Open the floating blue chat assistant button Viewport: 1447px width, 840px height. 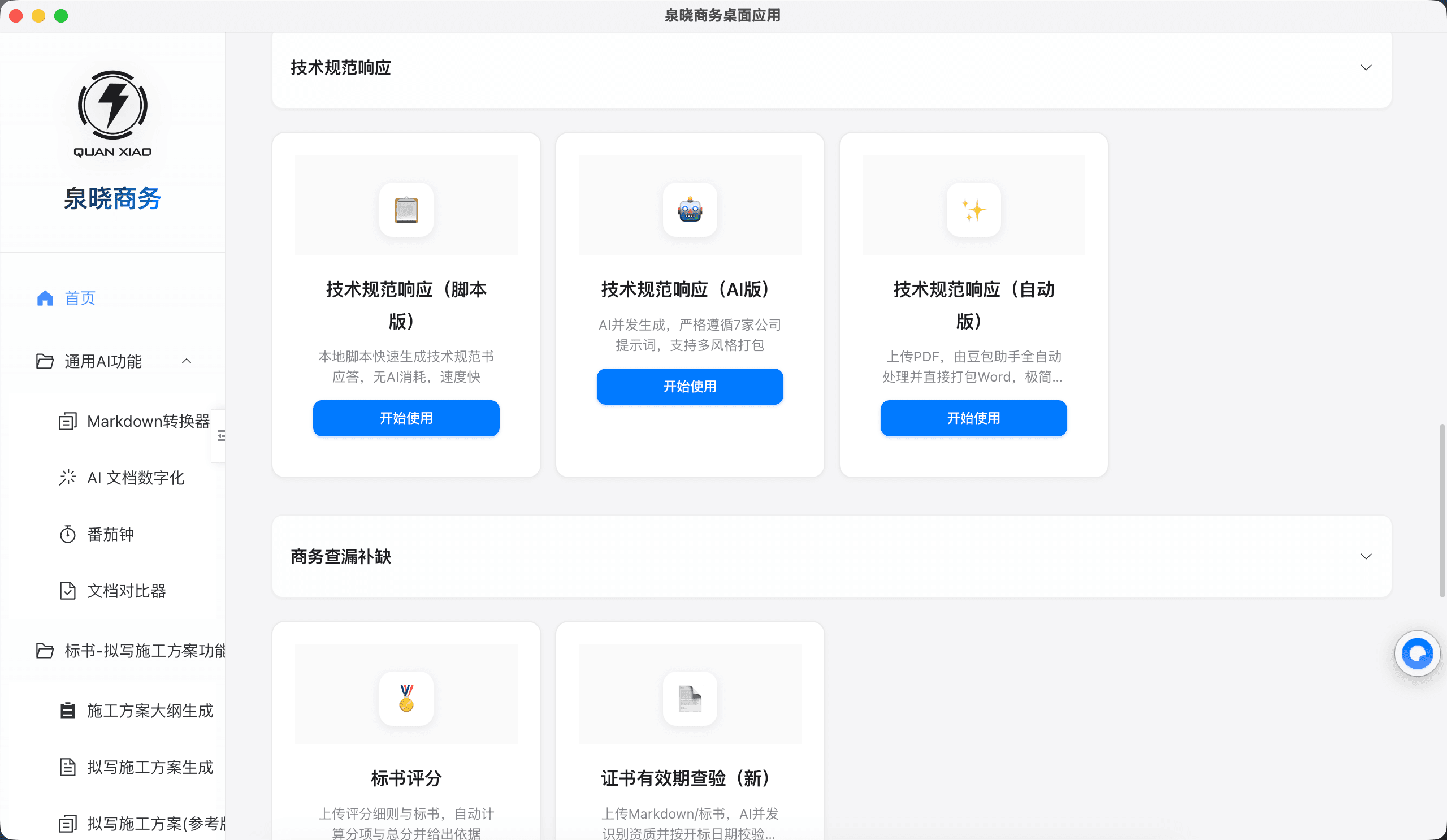click(1417, 653)
